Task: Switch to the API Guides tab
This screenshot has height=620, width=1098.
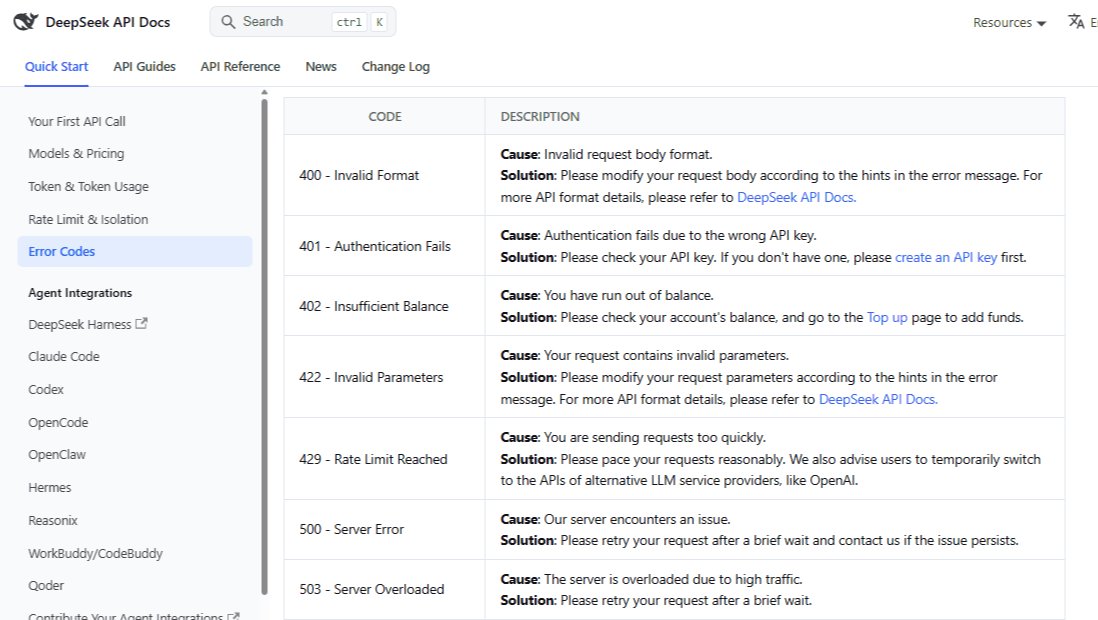Action: click(x=144, y=67)
